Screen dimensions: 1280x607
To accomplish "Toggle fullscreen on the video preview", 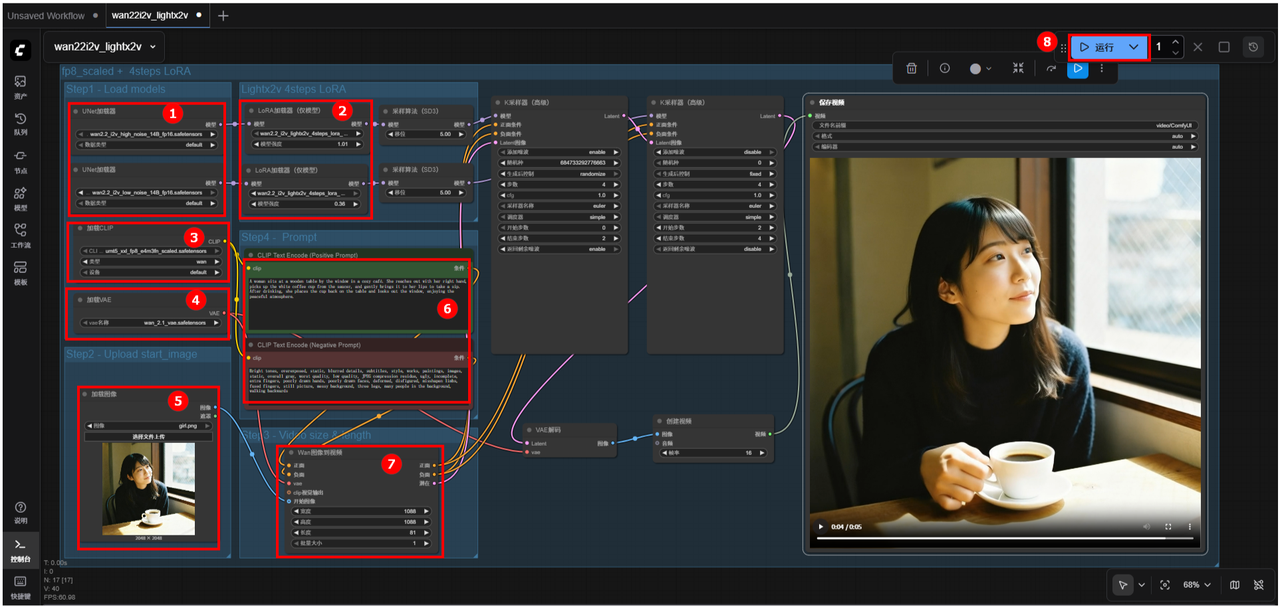I will [1168, 527].
